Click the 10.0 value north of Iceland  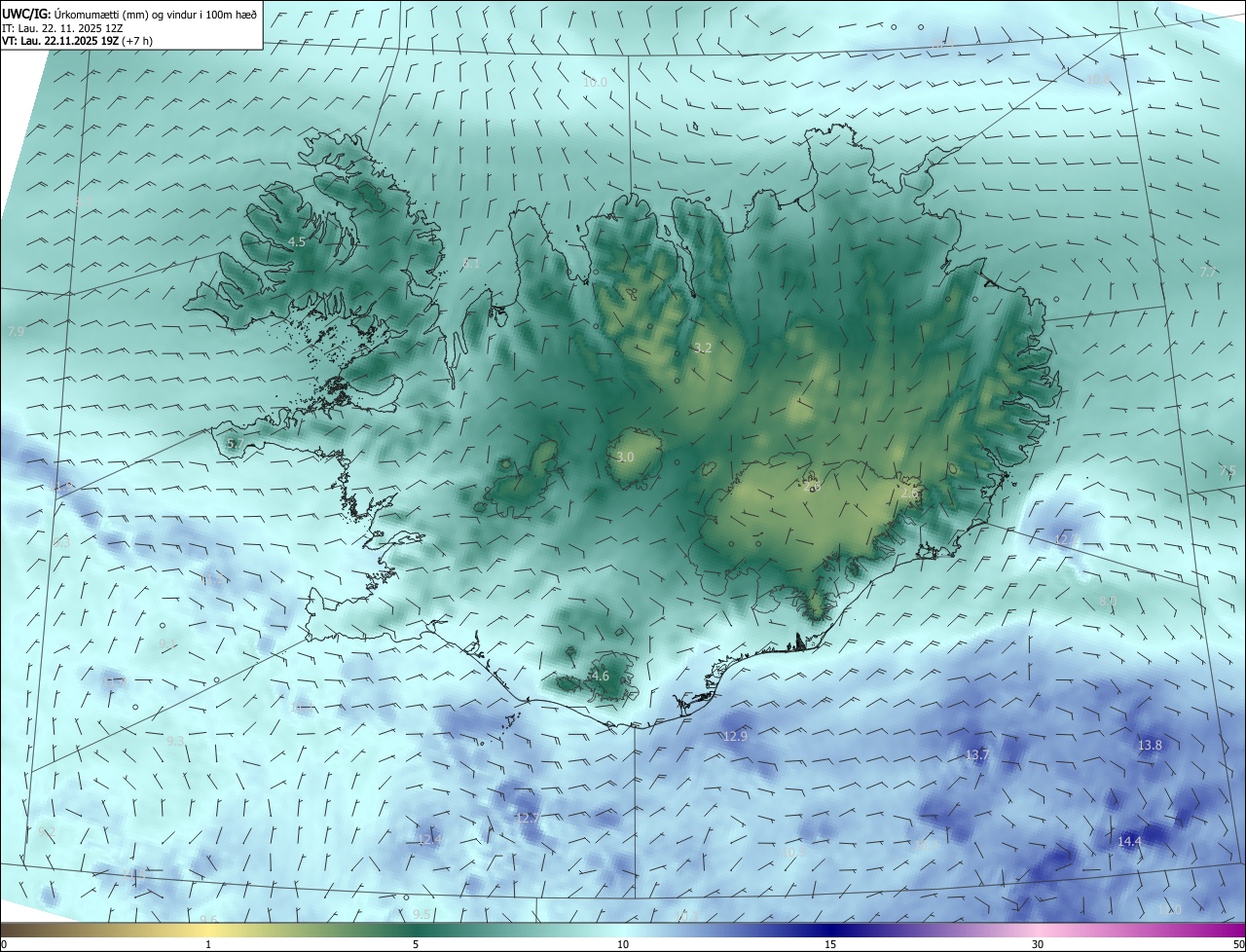595,83
